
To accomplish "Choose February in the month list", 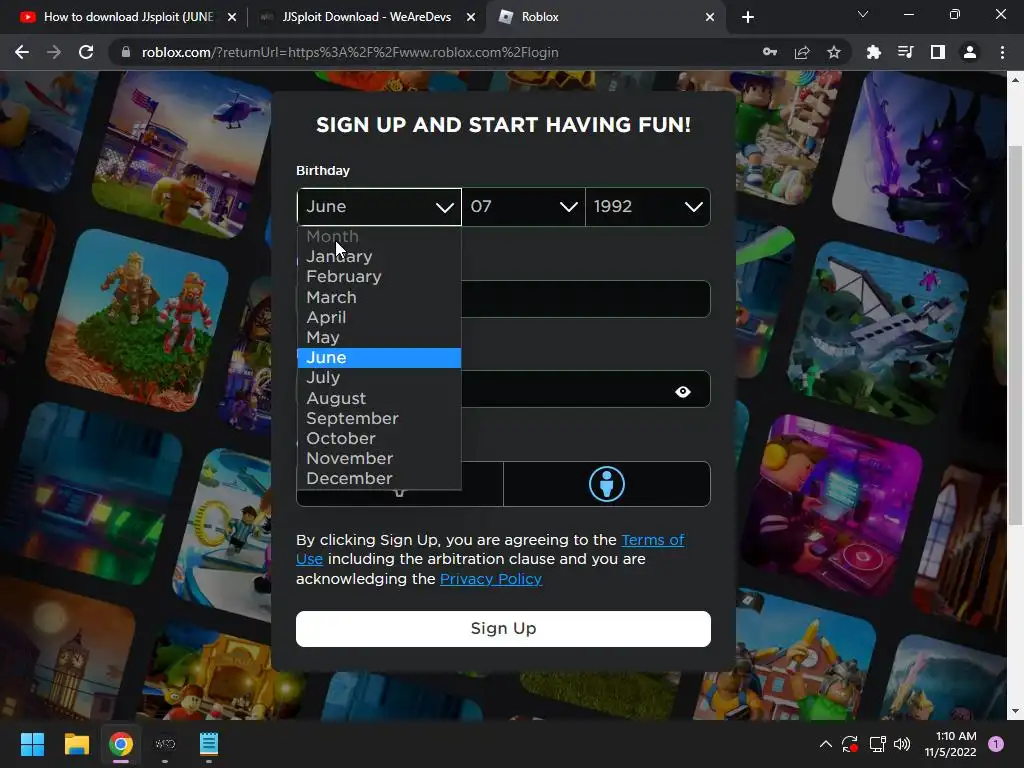I will 379,277.
